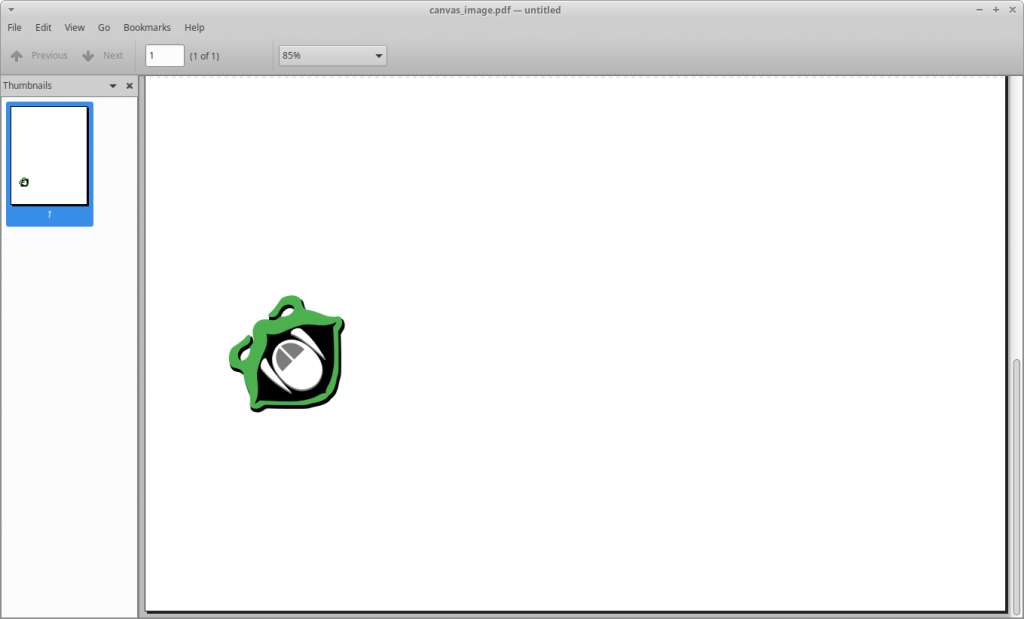Open the Bookmarks menu

pyautogui.click(x=147, y=27)
